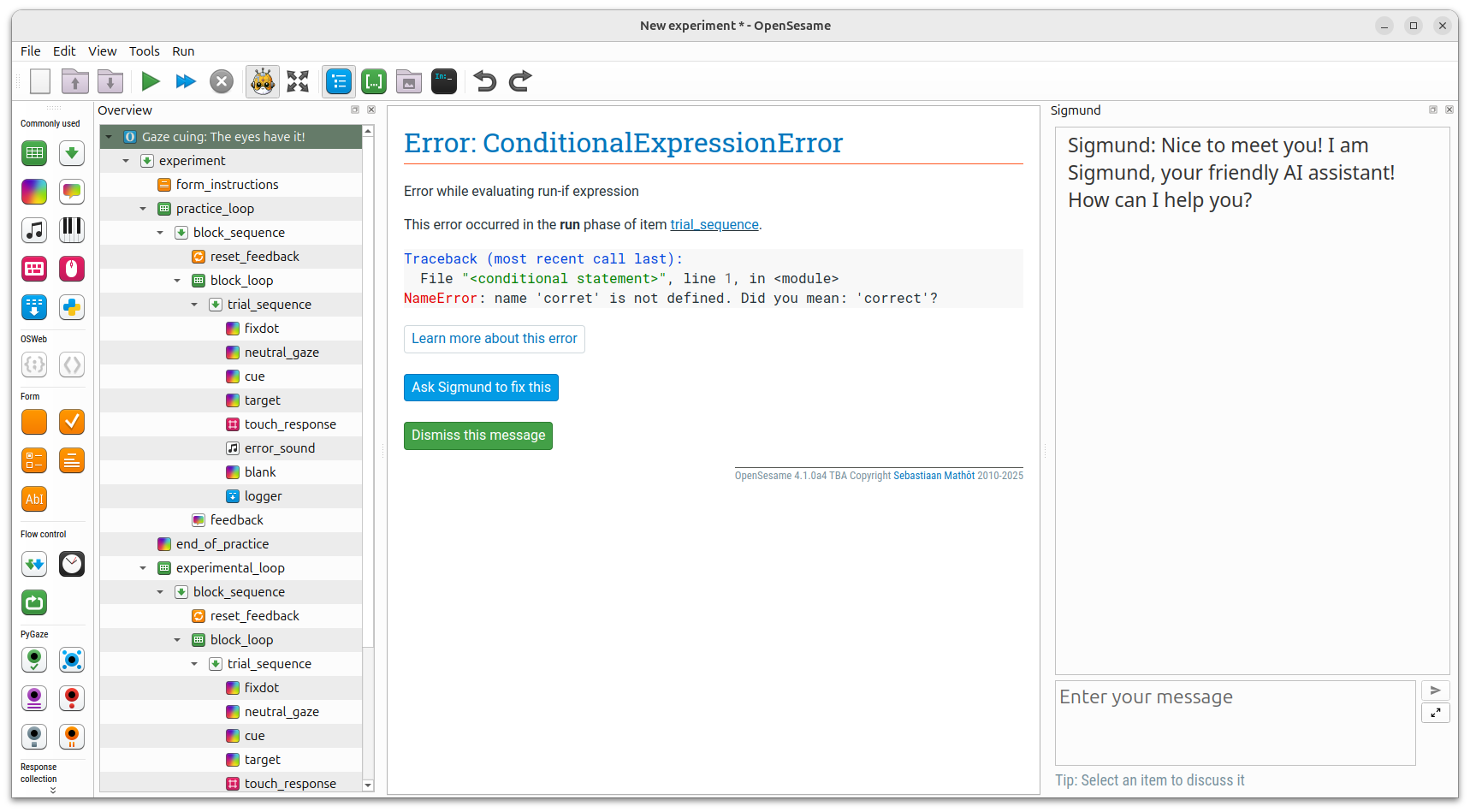Select the synth piano keys item
The image size is (1470, 812).
[x=72, y=230]
